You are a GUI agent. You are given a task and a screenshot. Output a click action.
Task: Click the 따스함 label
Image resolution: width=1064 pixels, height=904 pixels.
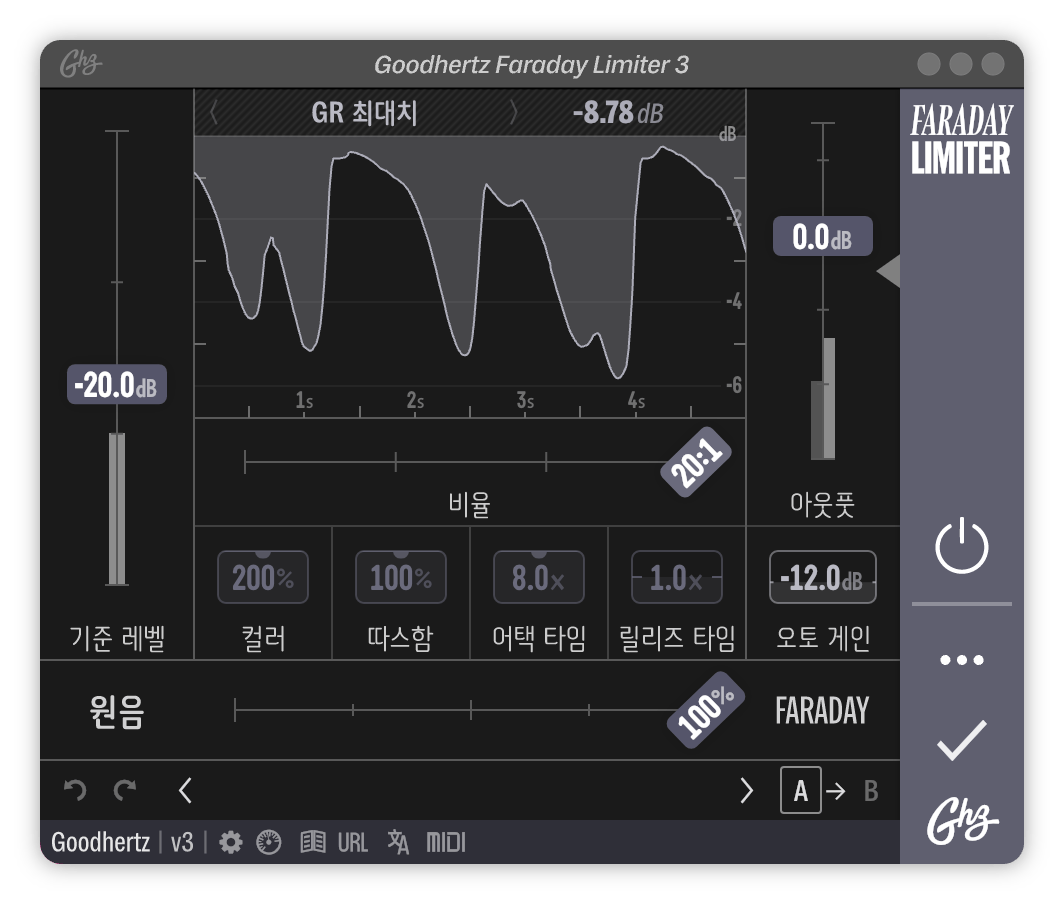pyautogui.click(x=400, y=638)
